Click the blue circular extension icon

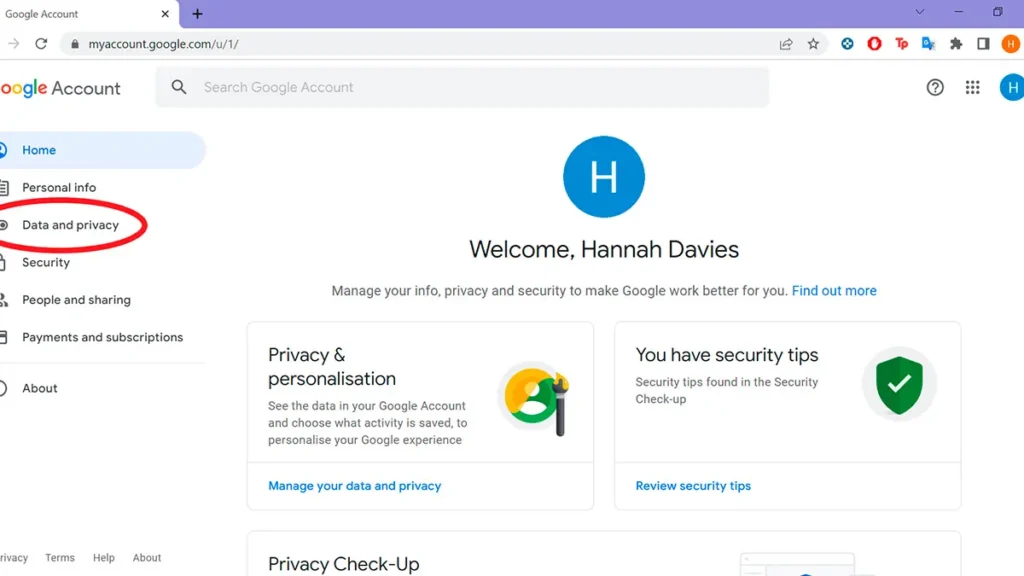tap(847, 44)
